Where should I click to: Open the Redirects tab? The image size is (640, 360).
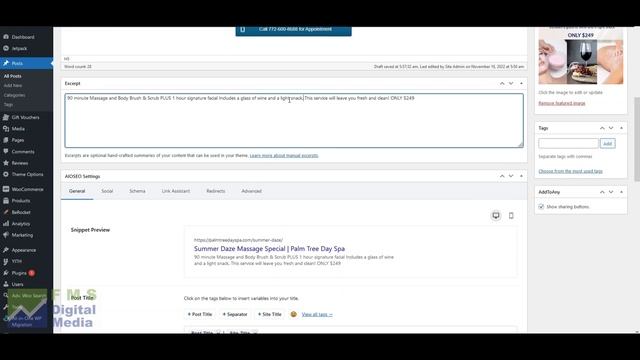(216, 191)
